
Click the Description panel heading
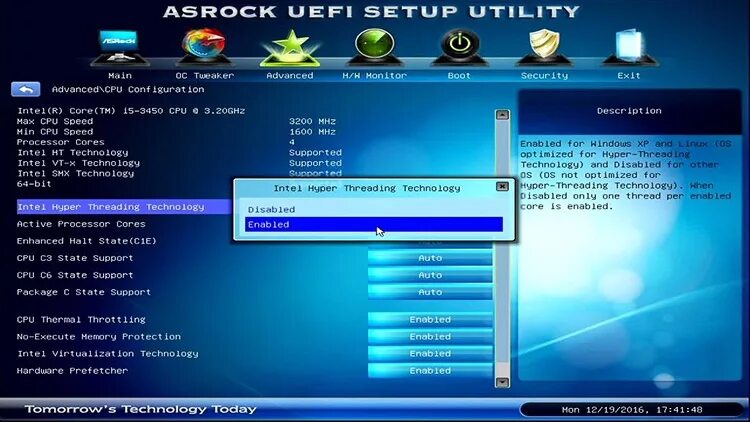pyautogui.click(x=629, y=111)
